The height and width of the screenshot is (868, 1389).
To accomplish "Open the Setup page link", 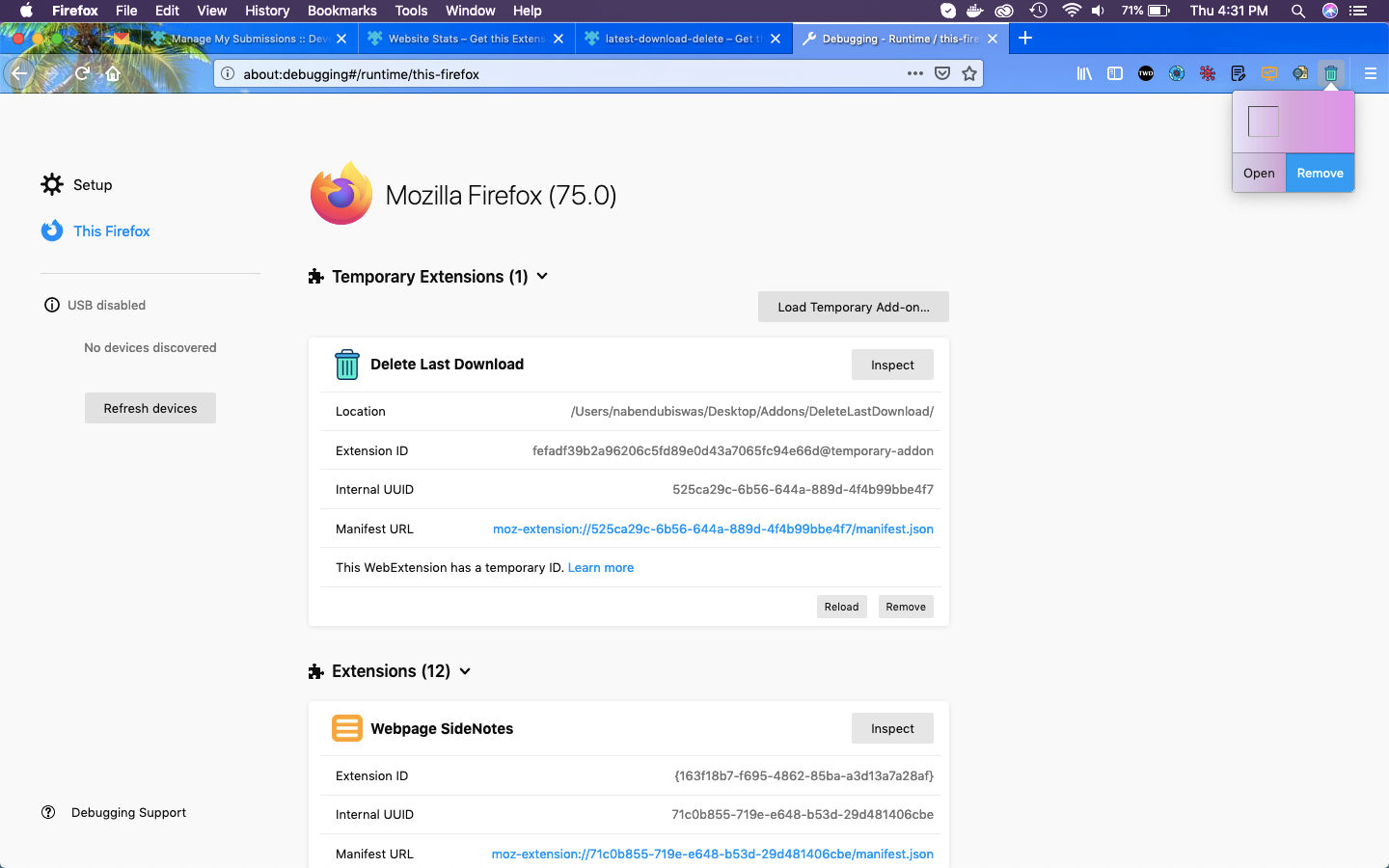I will (x=93, y=184).
